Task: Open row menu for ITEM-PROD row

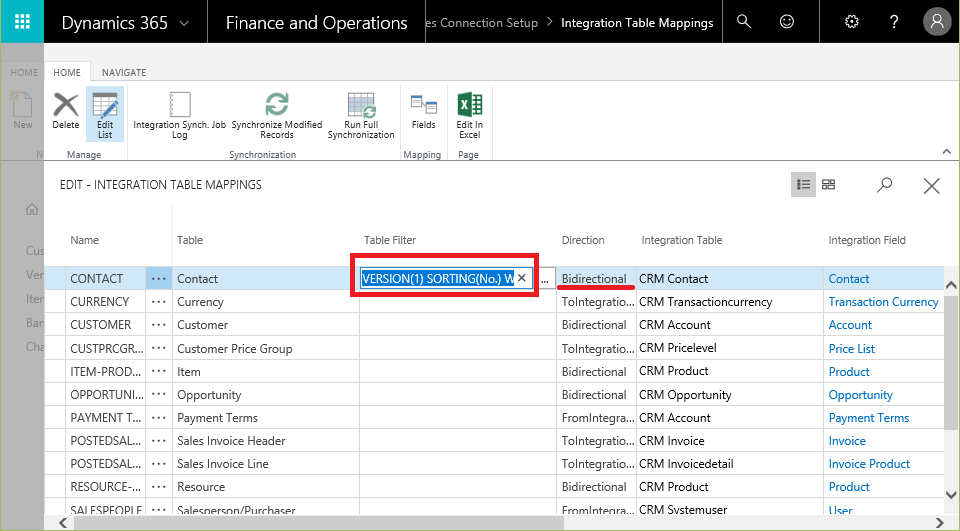Action: 159,372
